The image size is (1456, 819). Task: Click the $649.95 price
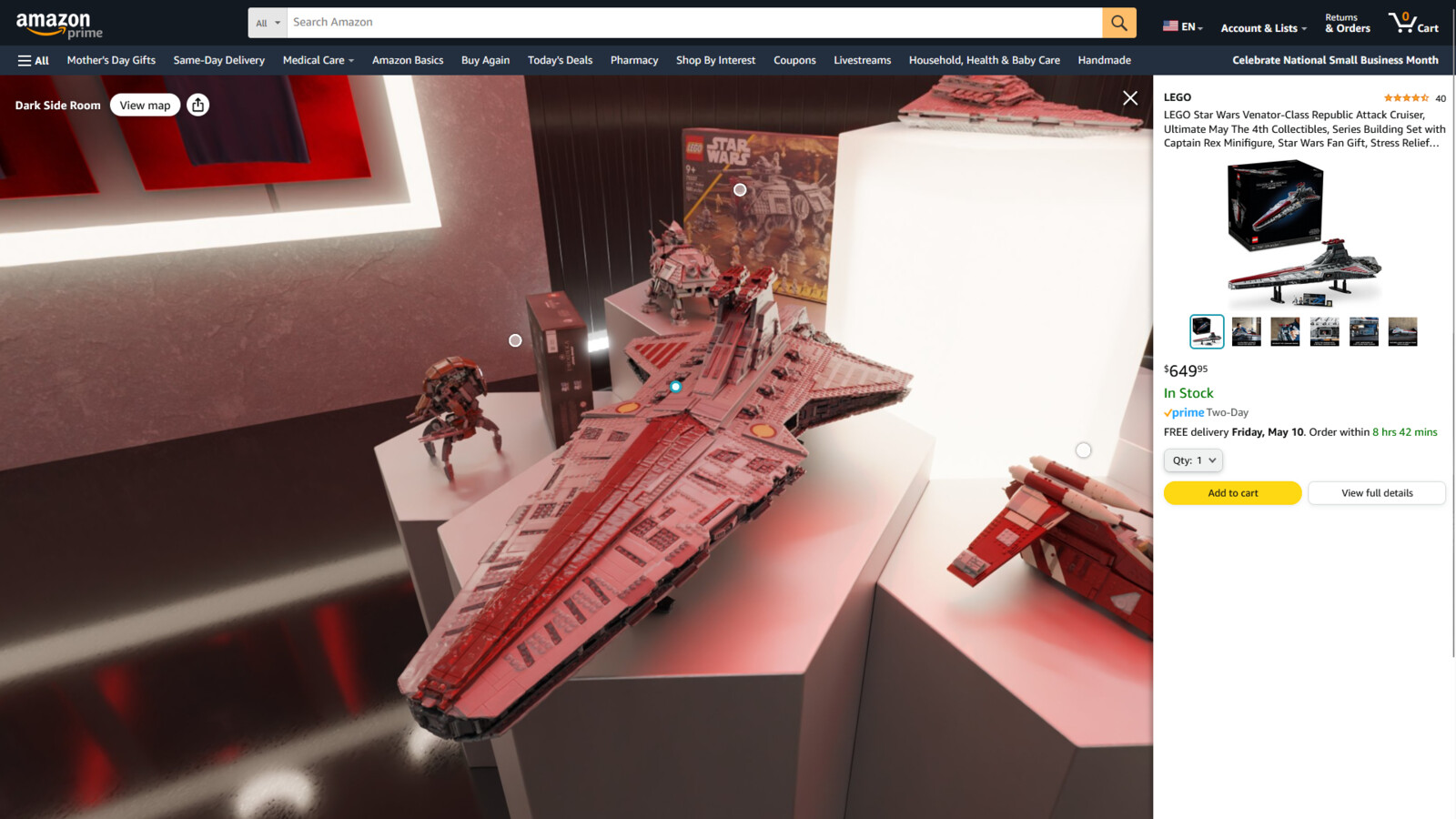(x=1186, y=370)
